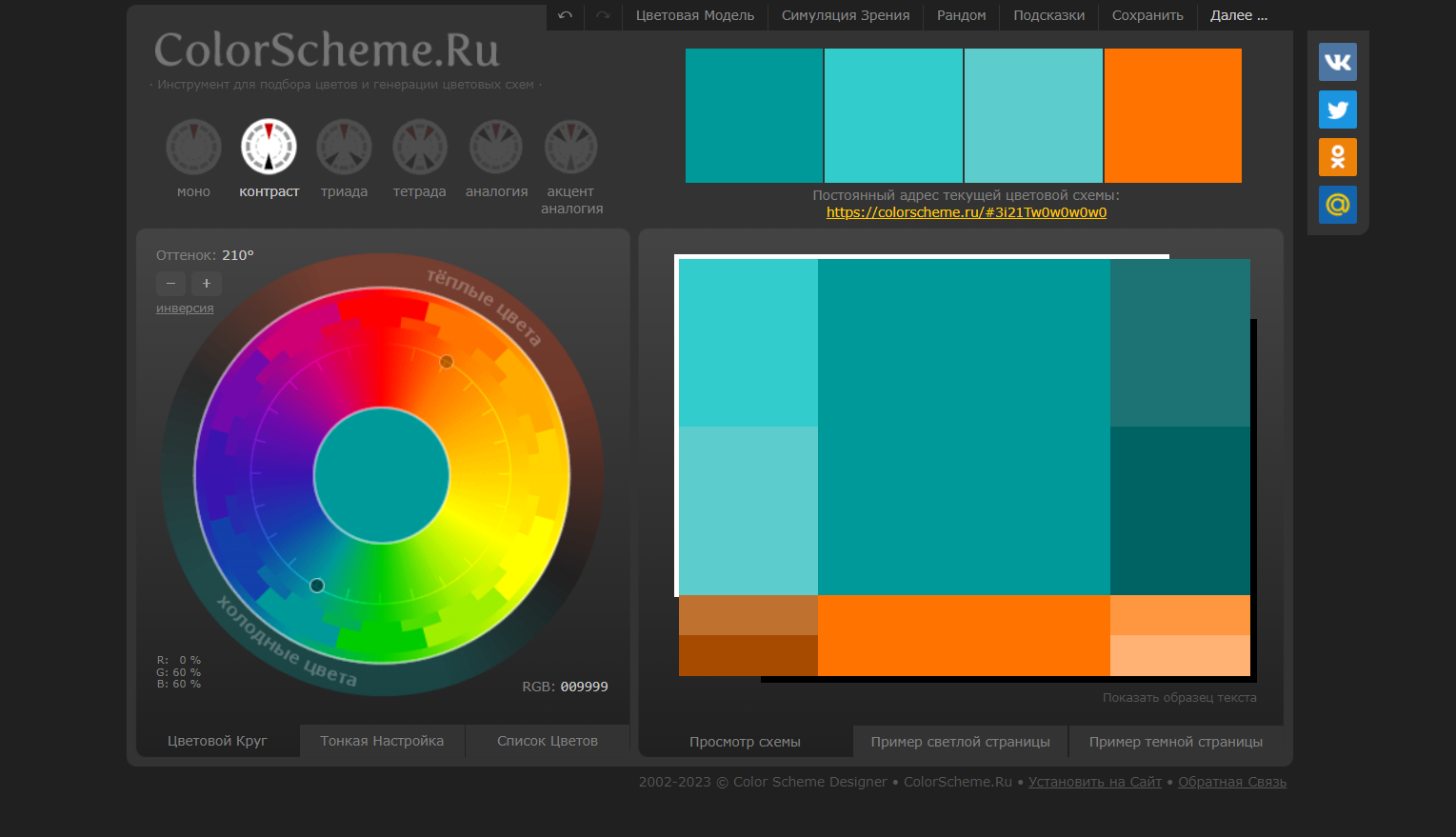Share via the VK icon

coord(1338,62)
